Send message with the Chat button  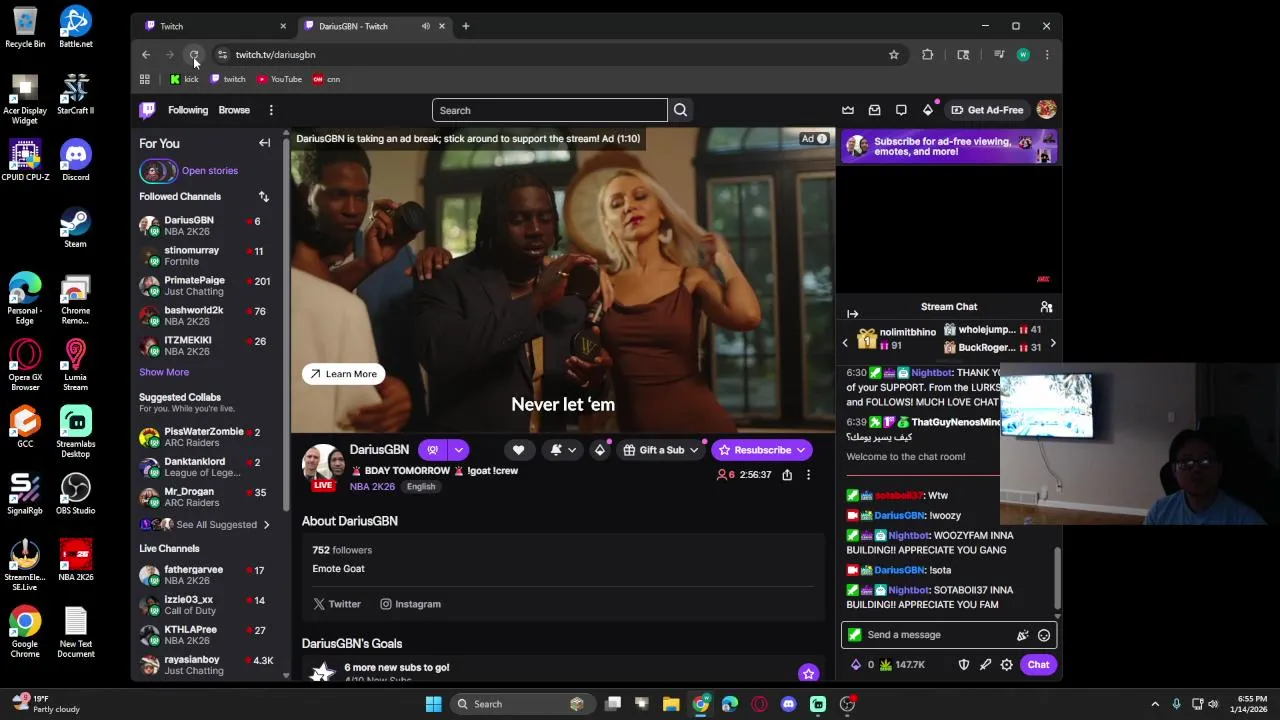pyautogui.click(x=1038, y=665)
